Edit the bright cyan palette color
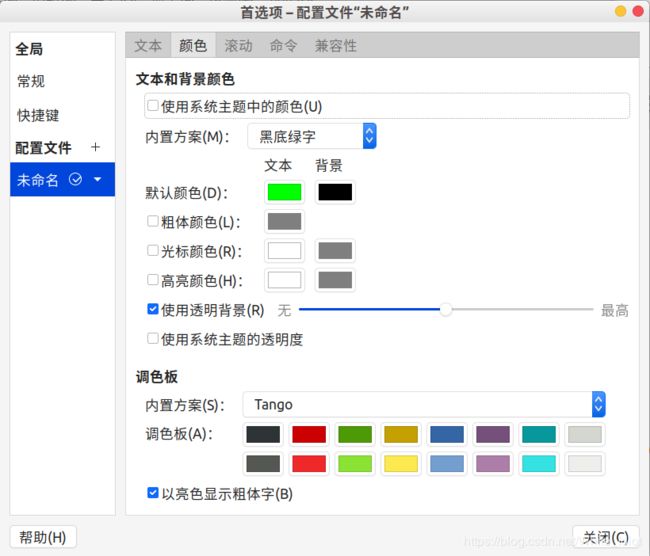The width and height of the screenshot is (650, 556). tap(539, 464)
